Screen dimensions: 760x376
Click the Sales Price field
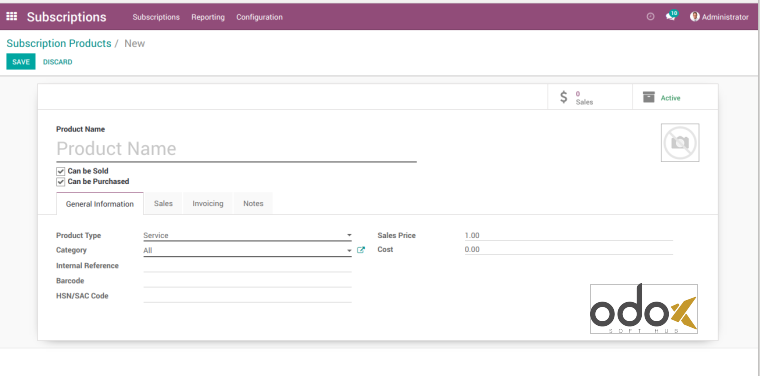(x=569, y=235)
